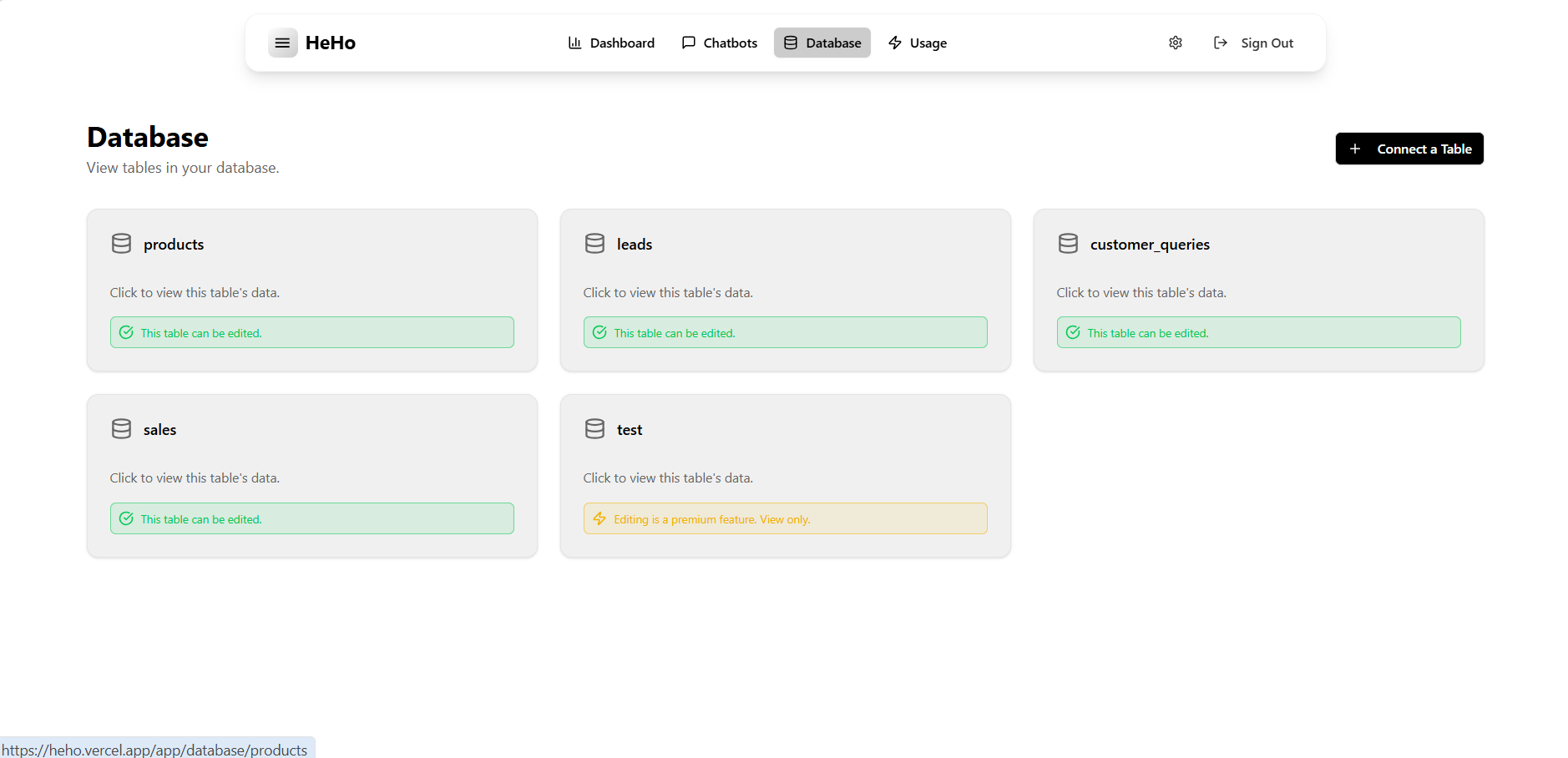The image size is (1568, 758).
Task: Click the editable status banner on products
Action: point(312,332)
